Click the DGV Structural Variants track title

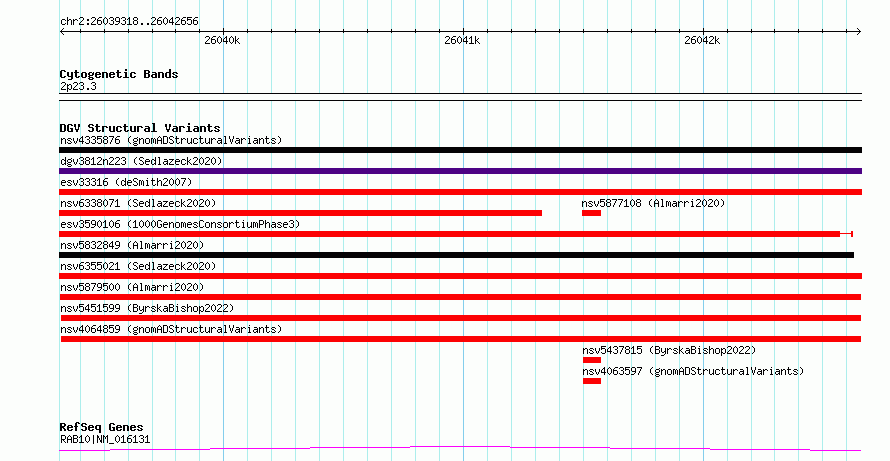click(140, 128)
